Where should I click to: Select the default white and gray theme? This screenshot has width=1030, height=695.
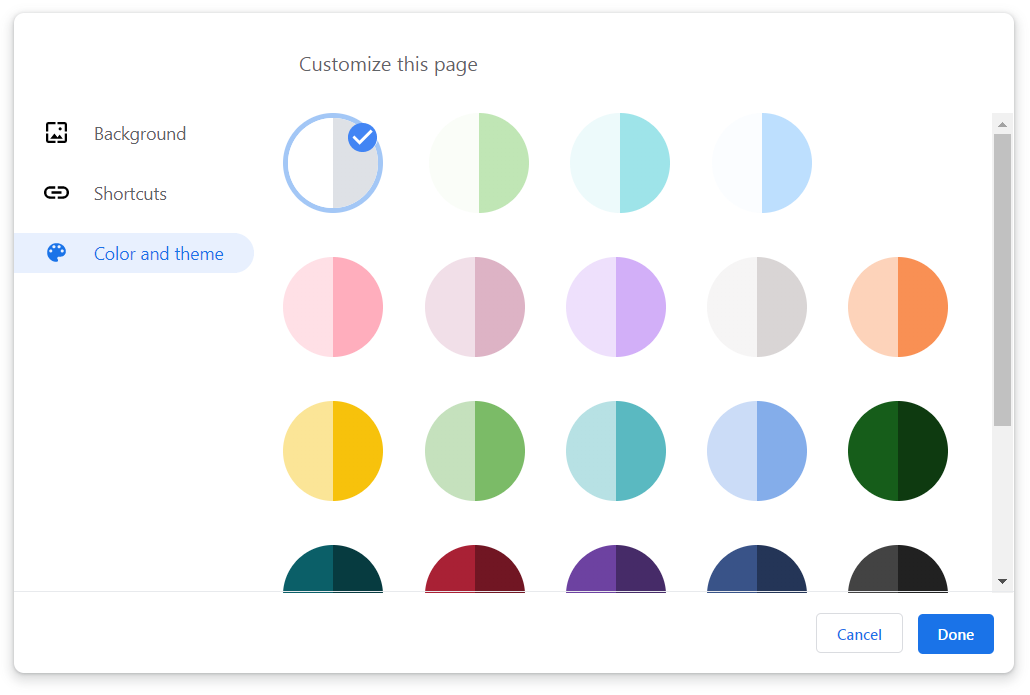pos(332,163)
